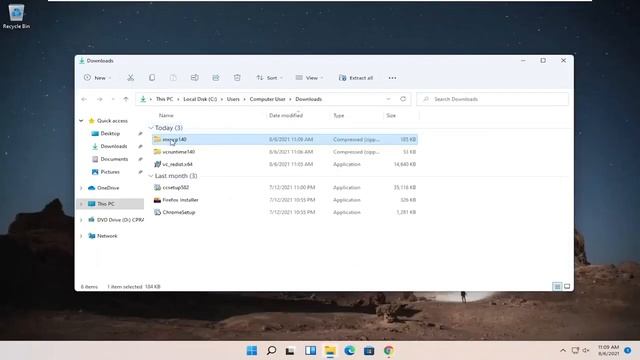Collapse the Last month (3) group
Screen dimensions: 640x360
click(x=151, y=176)
